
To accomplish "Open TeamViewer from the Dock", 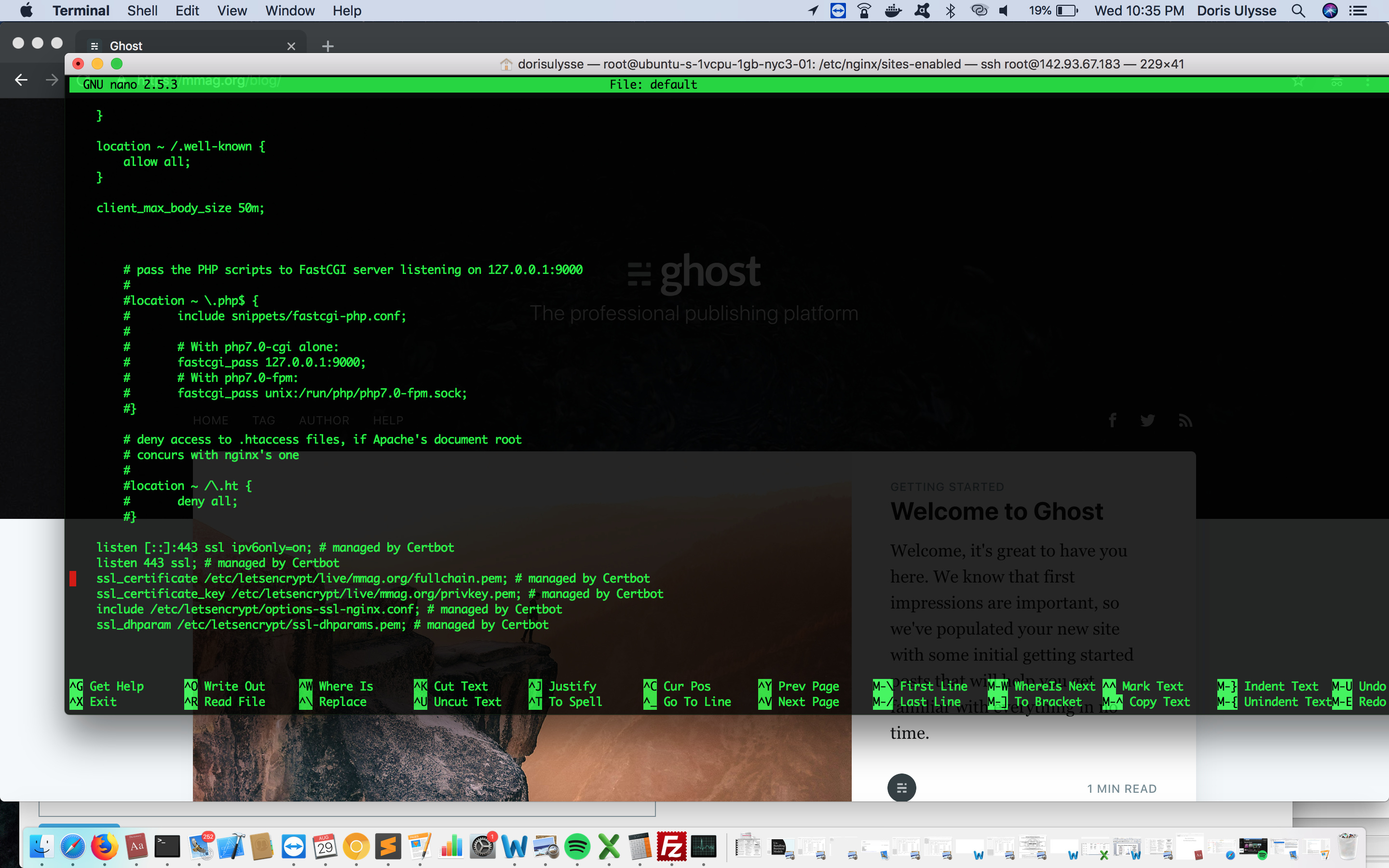I will [x=294, y=846].
